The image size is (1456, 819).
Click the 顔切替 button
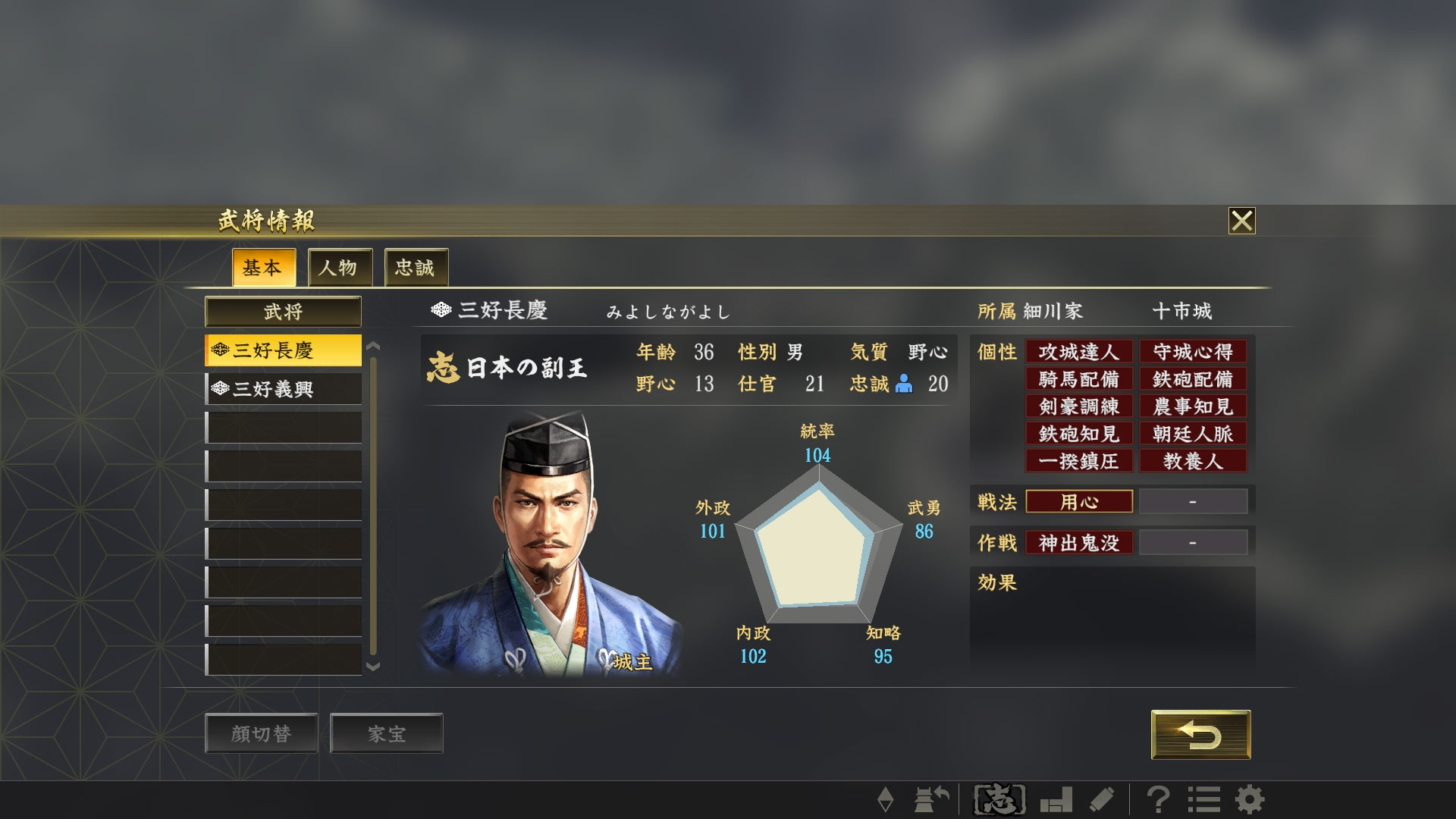click(x=261, y=733)
